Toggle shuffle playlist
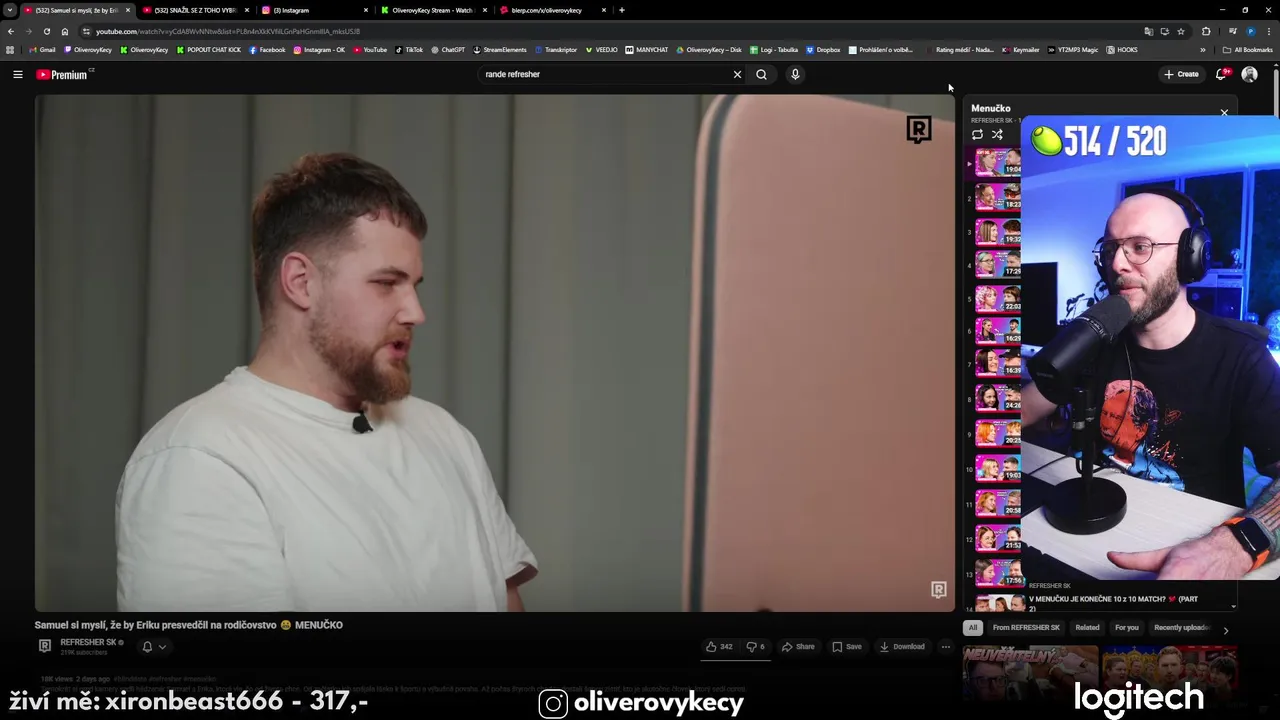This screenshot has width=1280, height=720. pos(997,135)
